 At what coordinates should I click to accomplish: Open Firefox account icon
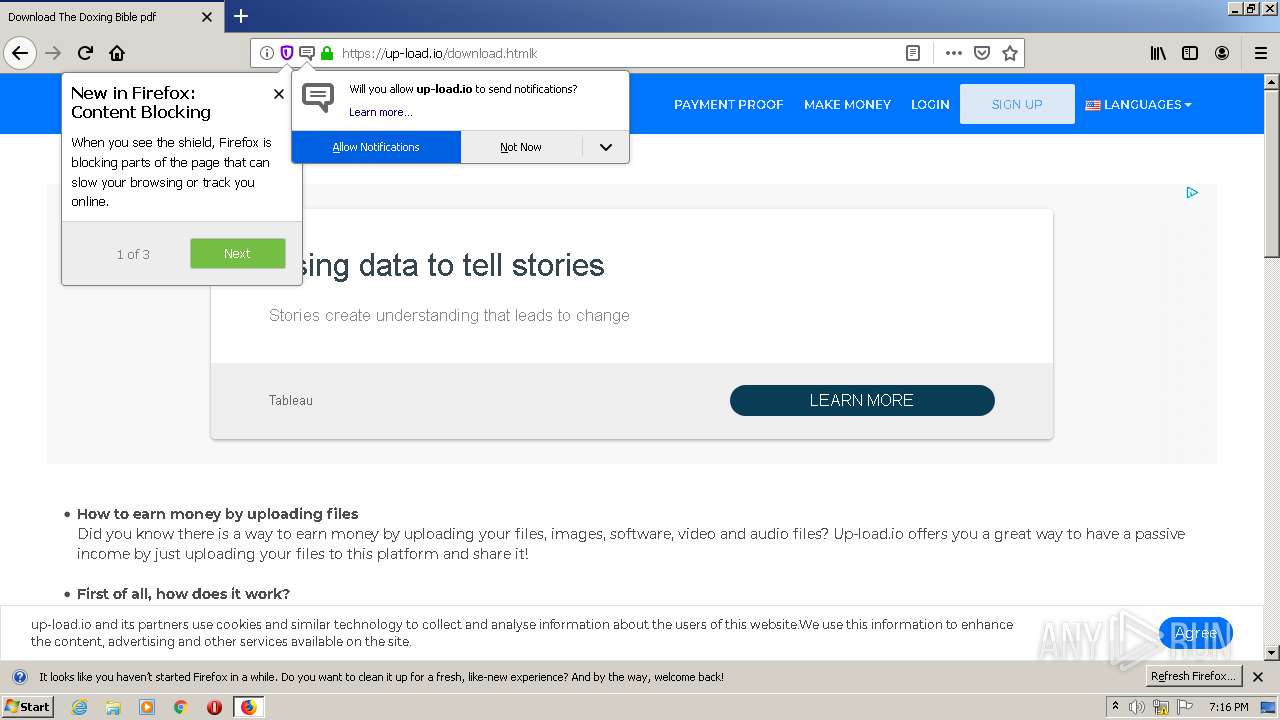click(x=1222, y=53)
